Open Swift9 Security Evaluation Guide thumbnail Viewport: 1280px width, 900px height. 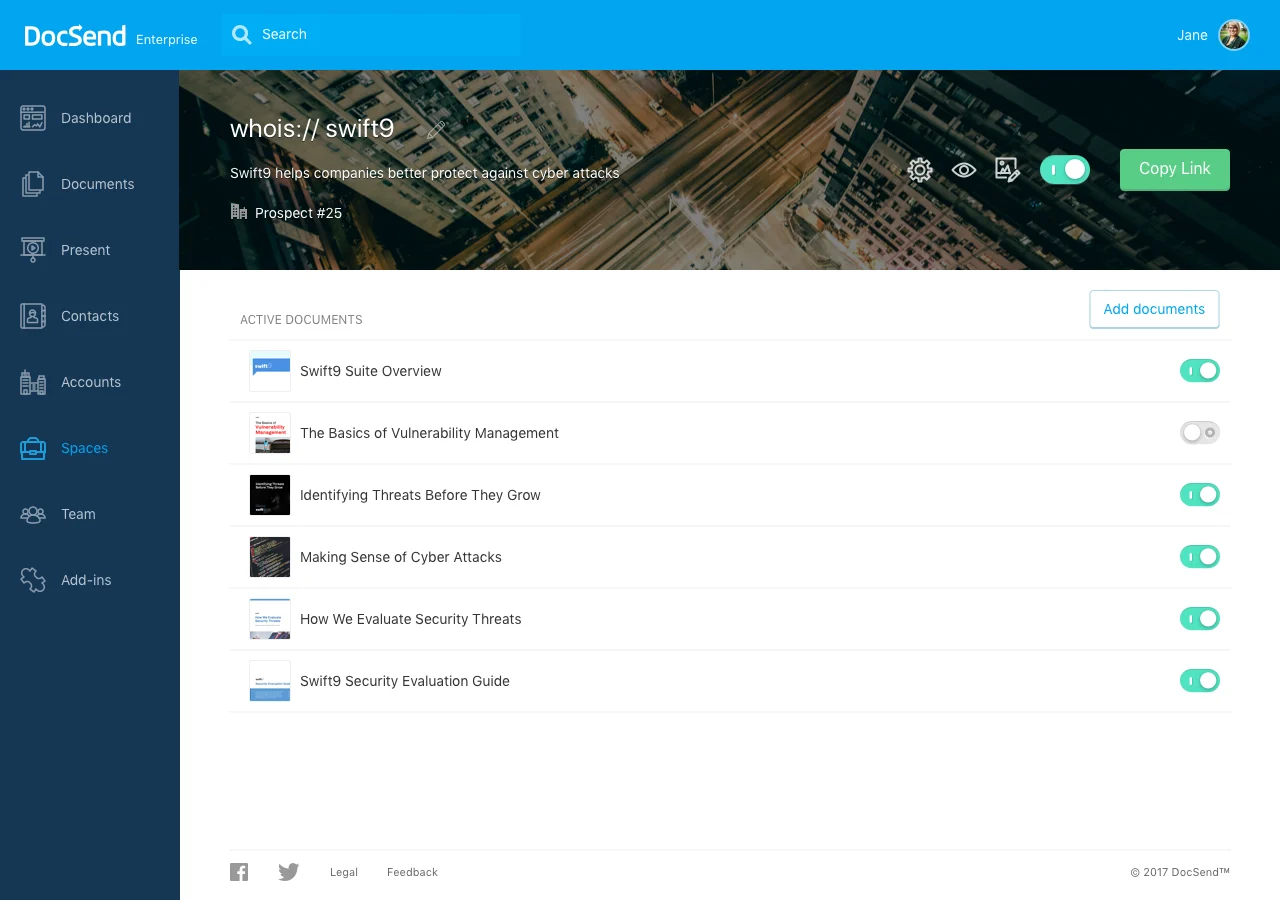click(x=270, y=681)
